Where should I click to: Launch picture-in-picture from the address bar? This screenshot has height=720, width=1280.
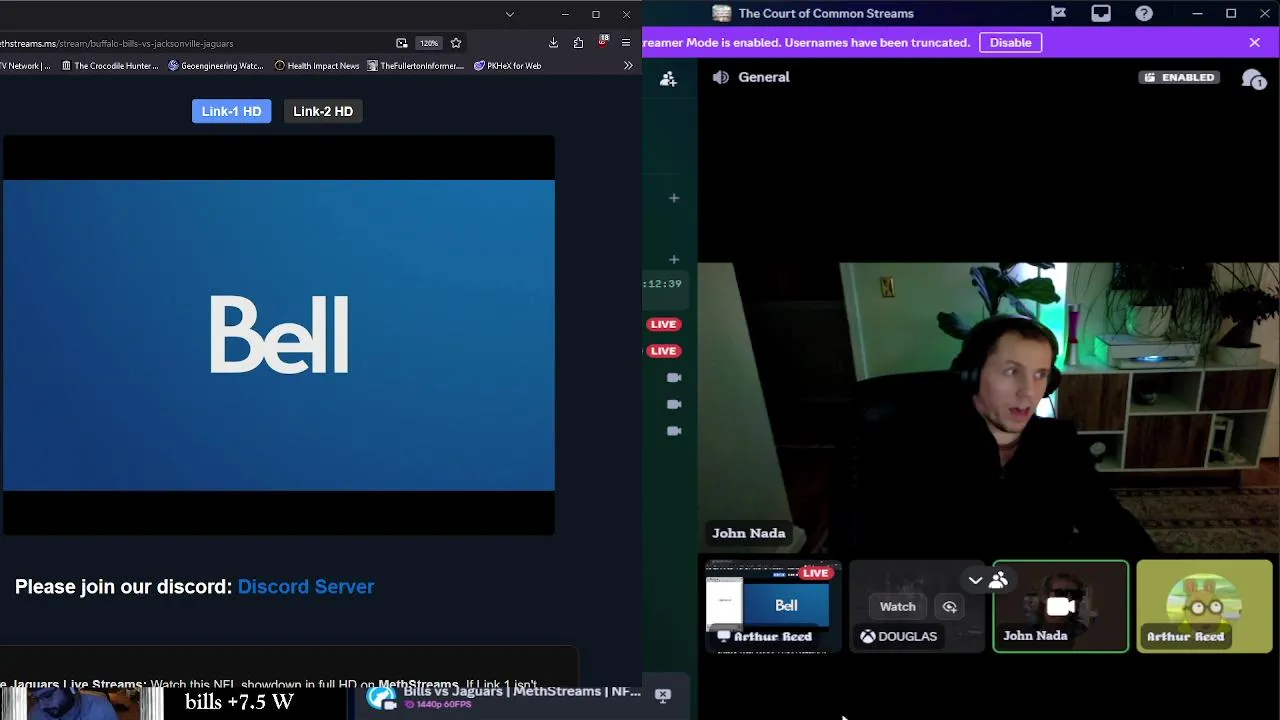point(402,43)
